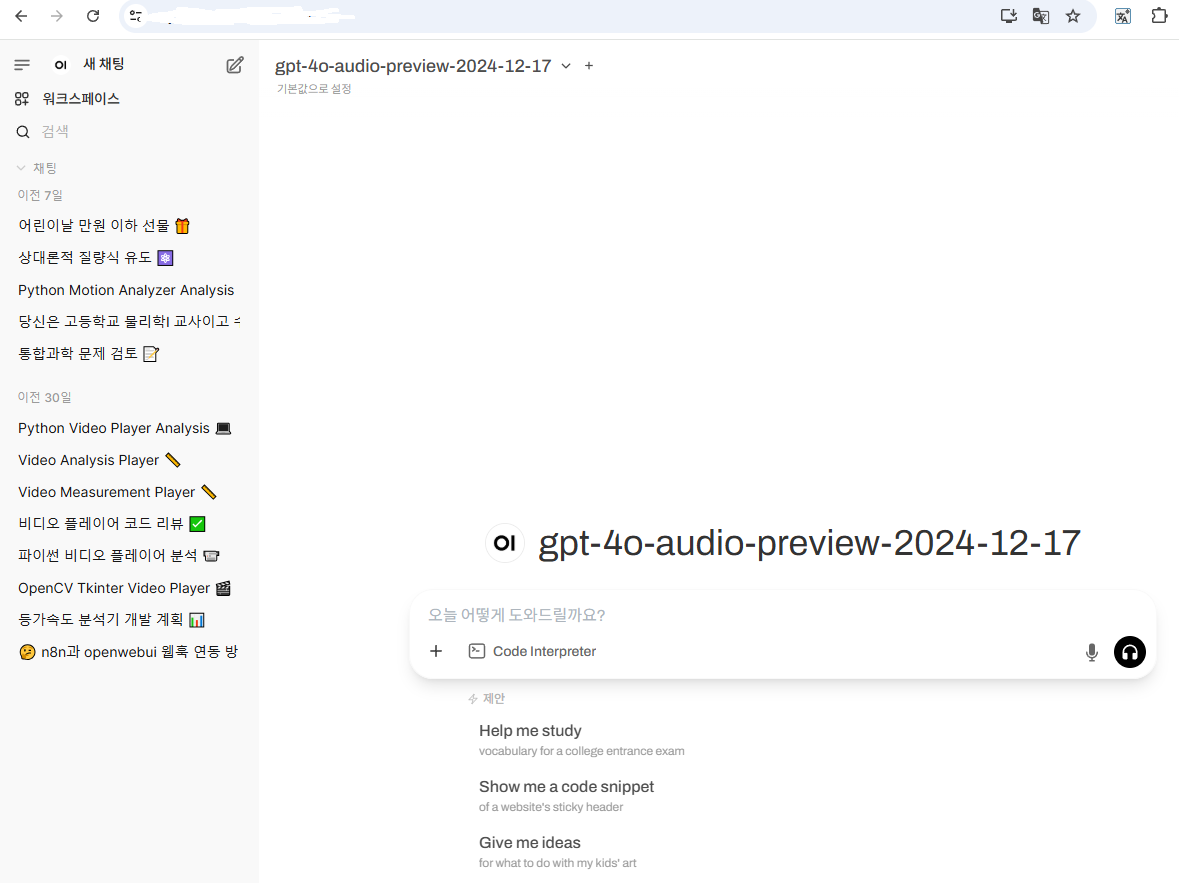Toggle the sidebar with hamburger icon

22,65
